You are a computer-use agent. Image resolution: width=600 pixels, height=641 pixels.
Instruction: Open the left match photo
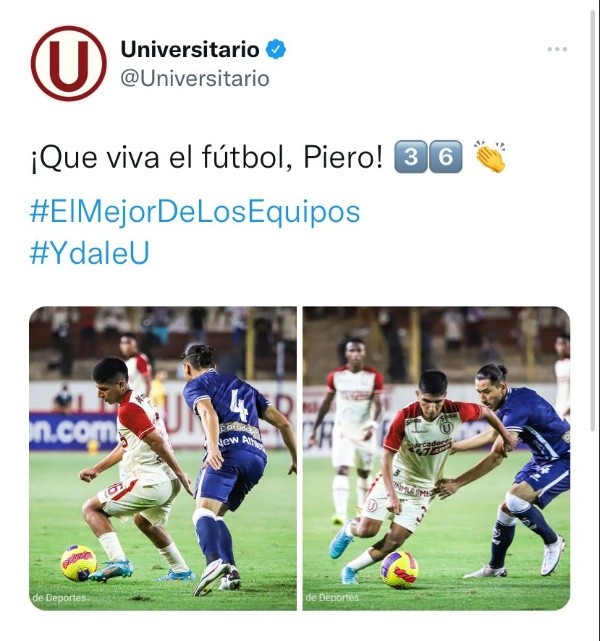tap(163, 458)
